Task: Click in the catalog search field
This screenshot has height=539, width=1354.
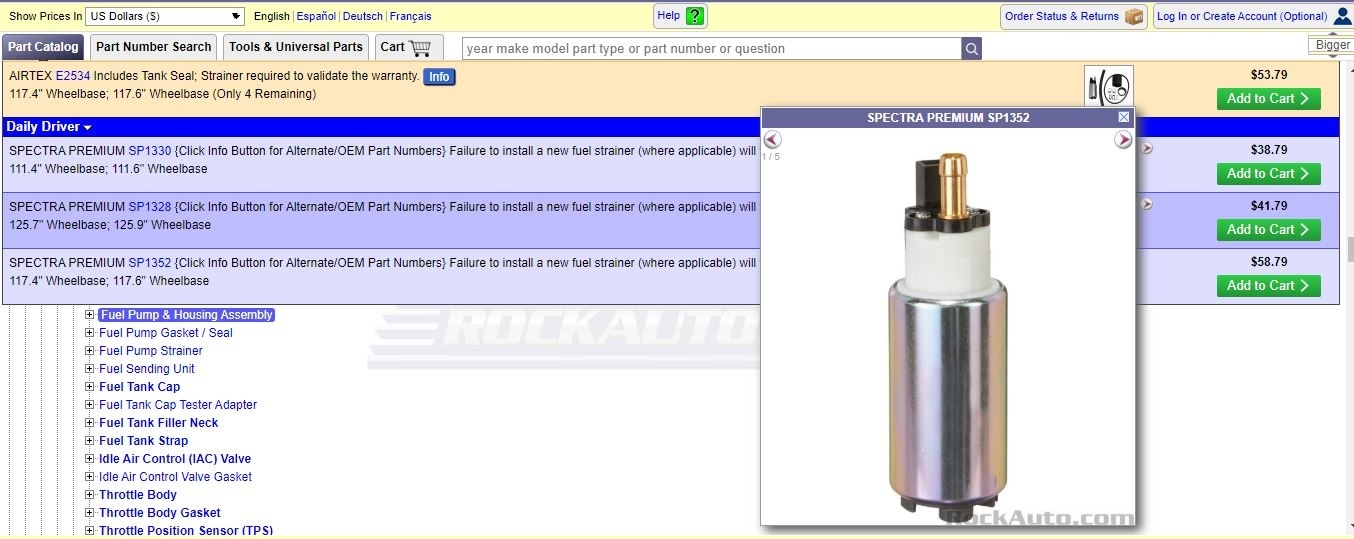Action: [x=712, y=48]
